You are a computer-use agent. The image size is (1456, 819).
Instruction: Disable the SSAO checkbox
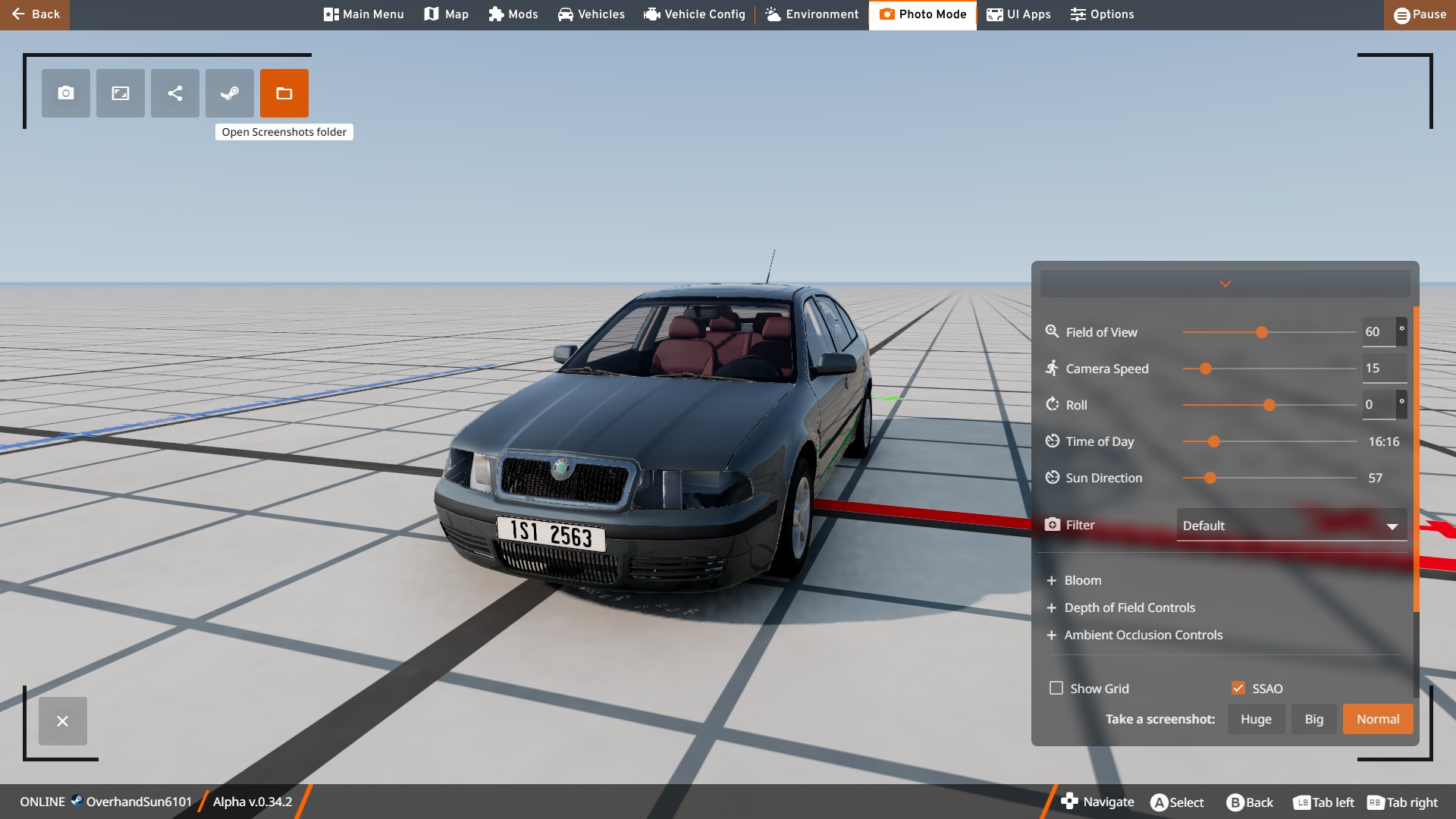pyautogui.click(x=1238, y=688)
